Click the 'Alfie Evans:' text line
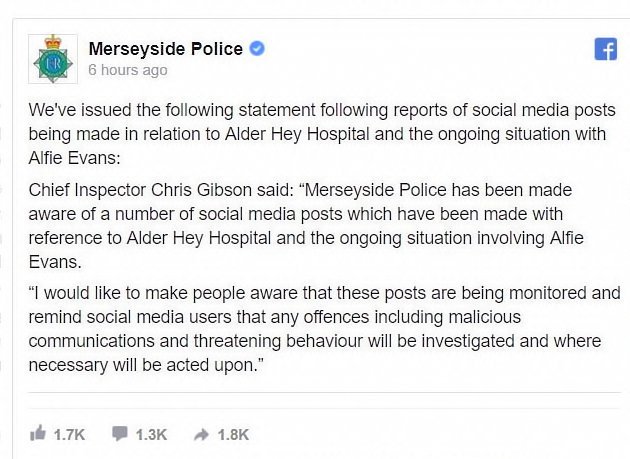630x459 pixels. [x=74, y=158]
